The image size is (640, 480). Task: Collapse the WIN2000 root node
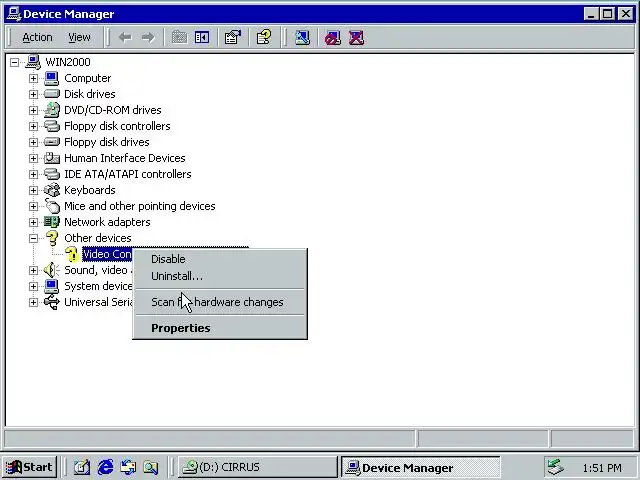pyautogui.click(x=15, y=62)
